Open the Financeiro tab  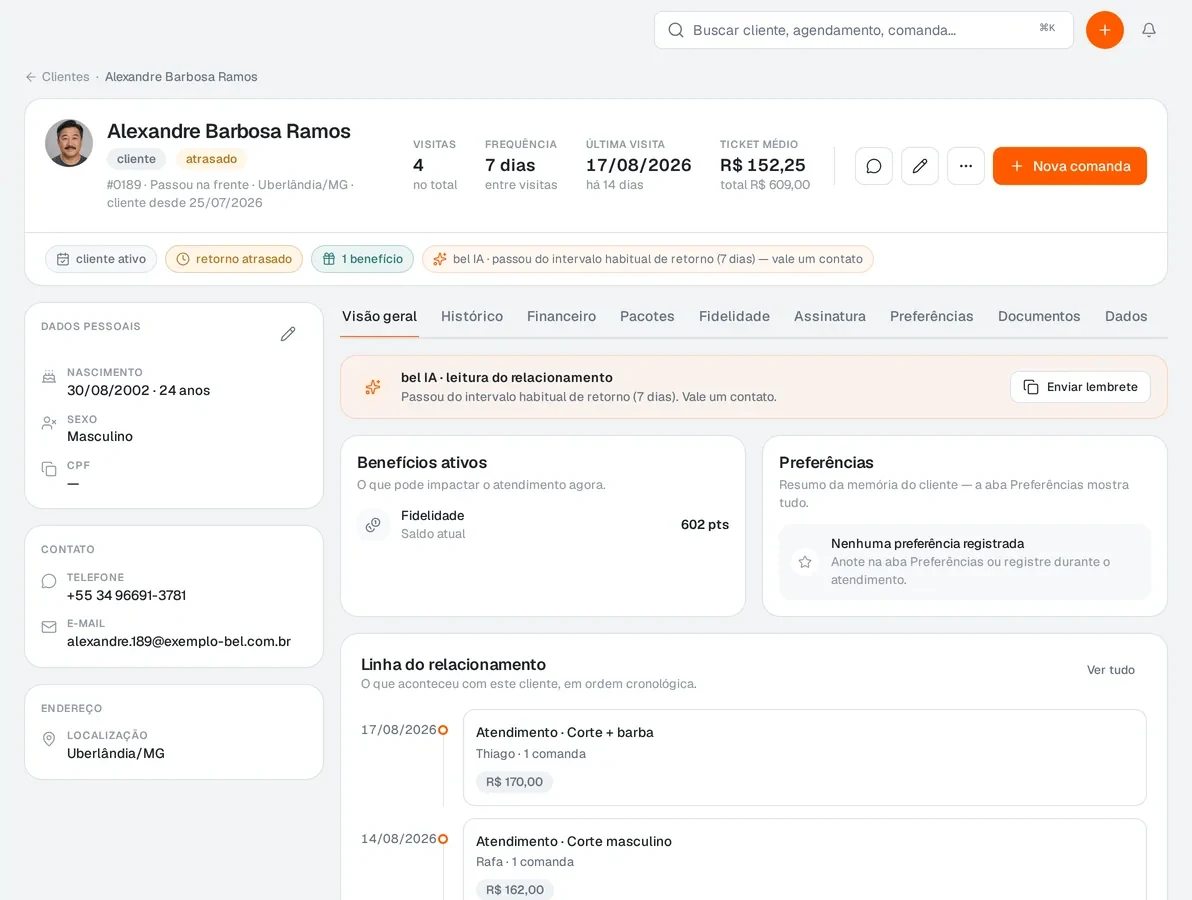561,316
